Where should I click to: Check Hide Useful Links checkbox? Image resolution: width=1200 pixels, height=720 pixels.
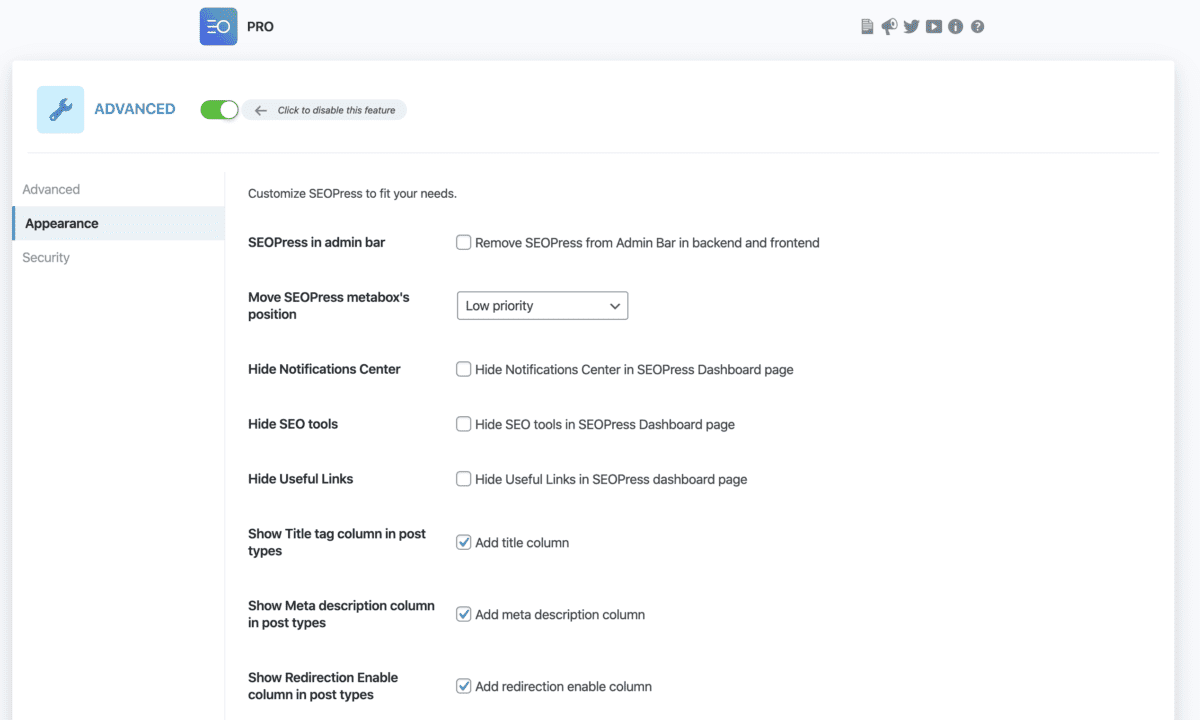[x=464, y=479]
